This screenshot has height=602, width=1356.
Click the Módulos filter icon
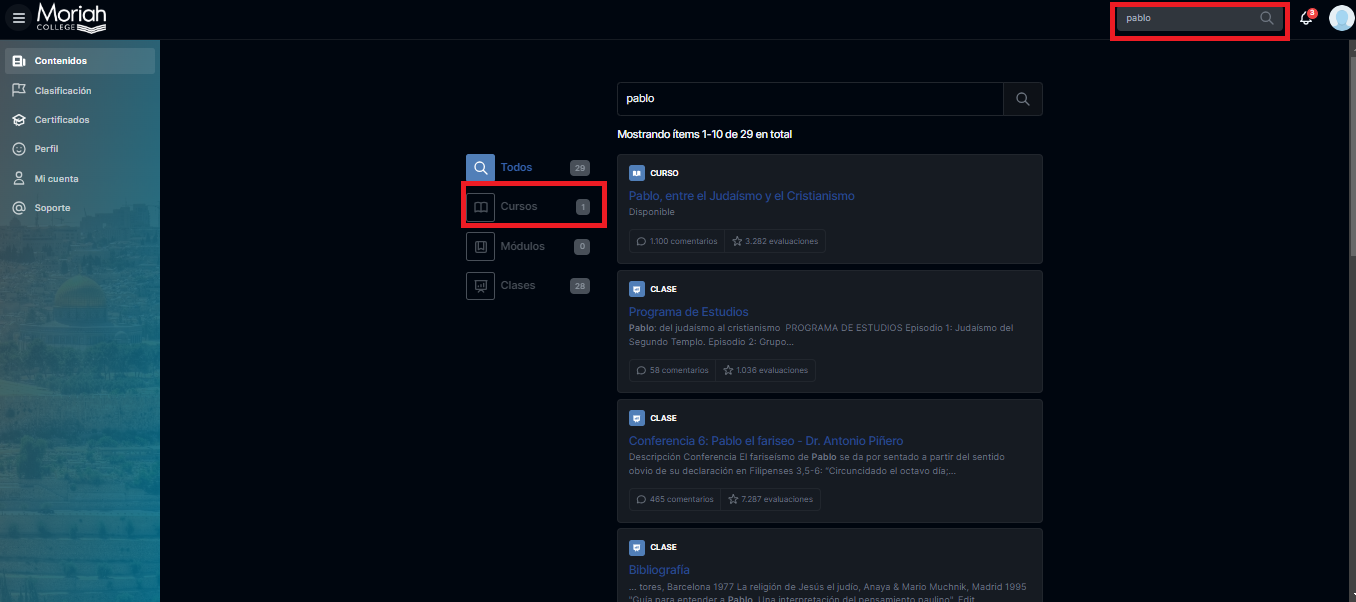pyautogui.click(x=480, y=247)
